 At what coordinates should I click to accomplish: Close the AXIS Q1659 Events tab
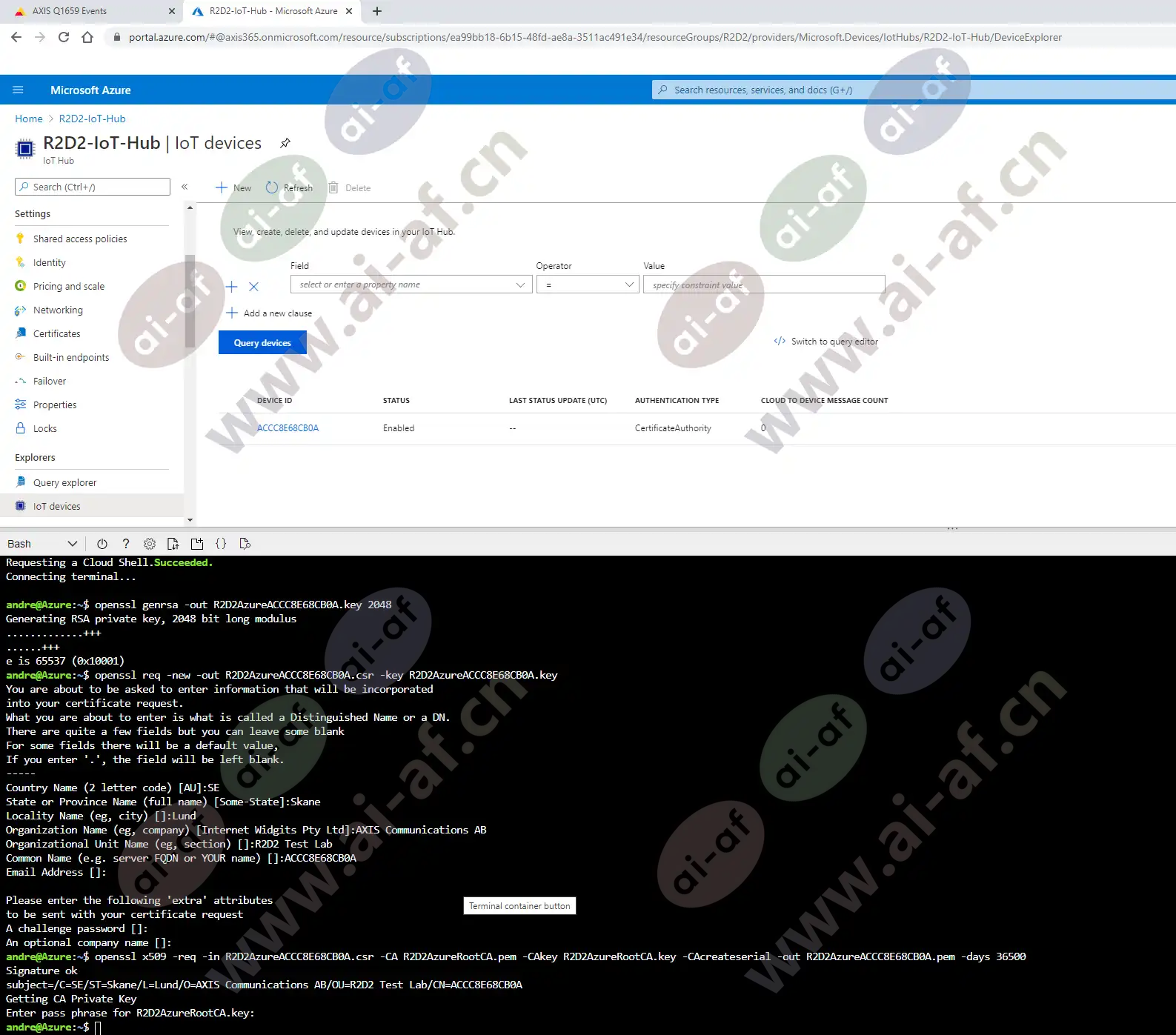tap(172, 11)
